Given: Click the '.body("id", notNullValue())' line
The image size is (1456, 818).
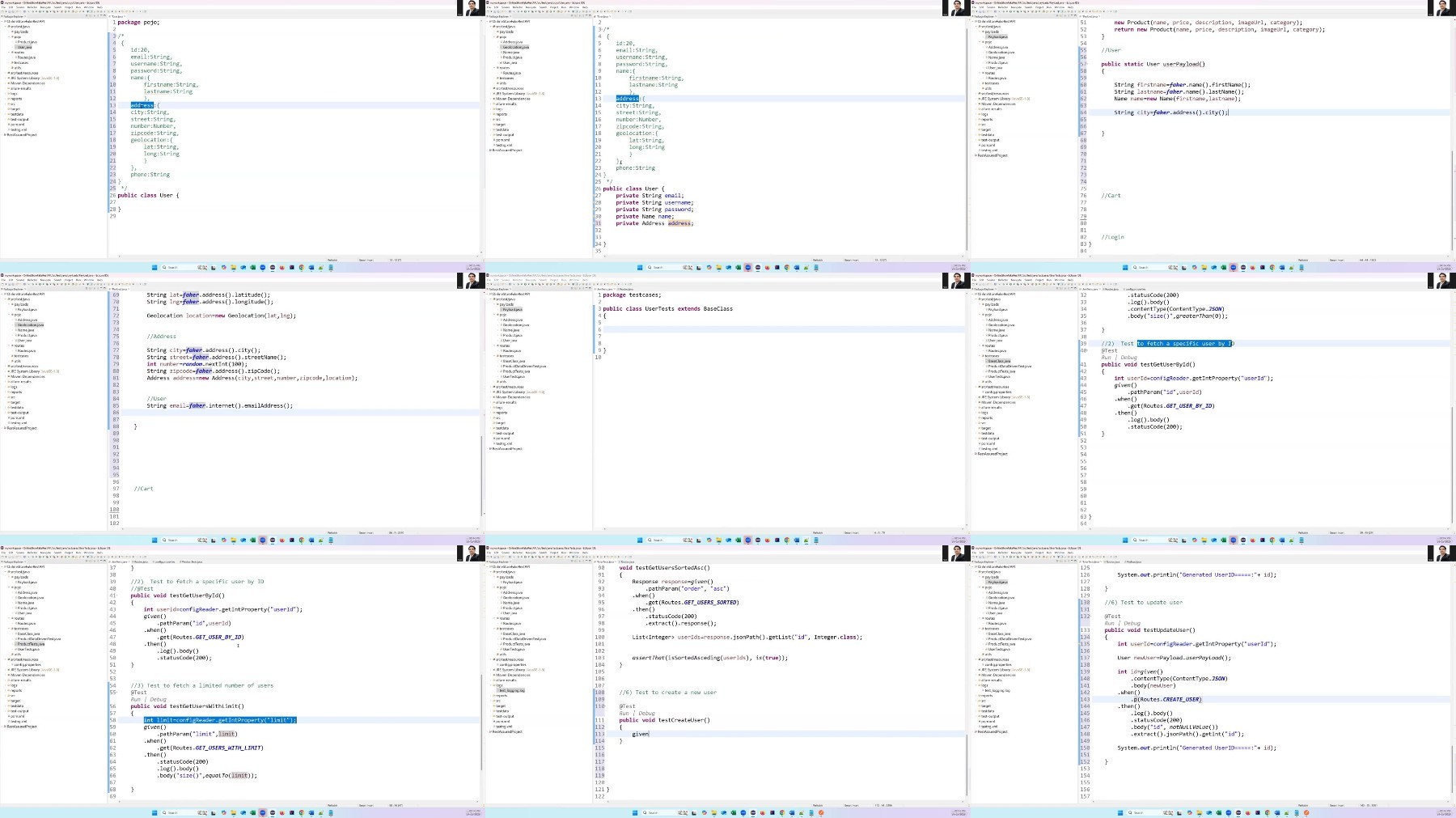Looking at the screenshot, I should click(x=1174, y=727).
